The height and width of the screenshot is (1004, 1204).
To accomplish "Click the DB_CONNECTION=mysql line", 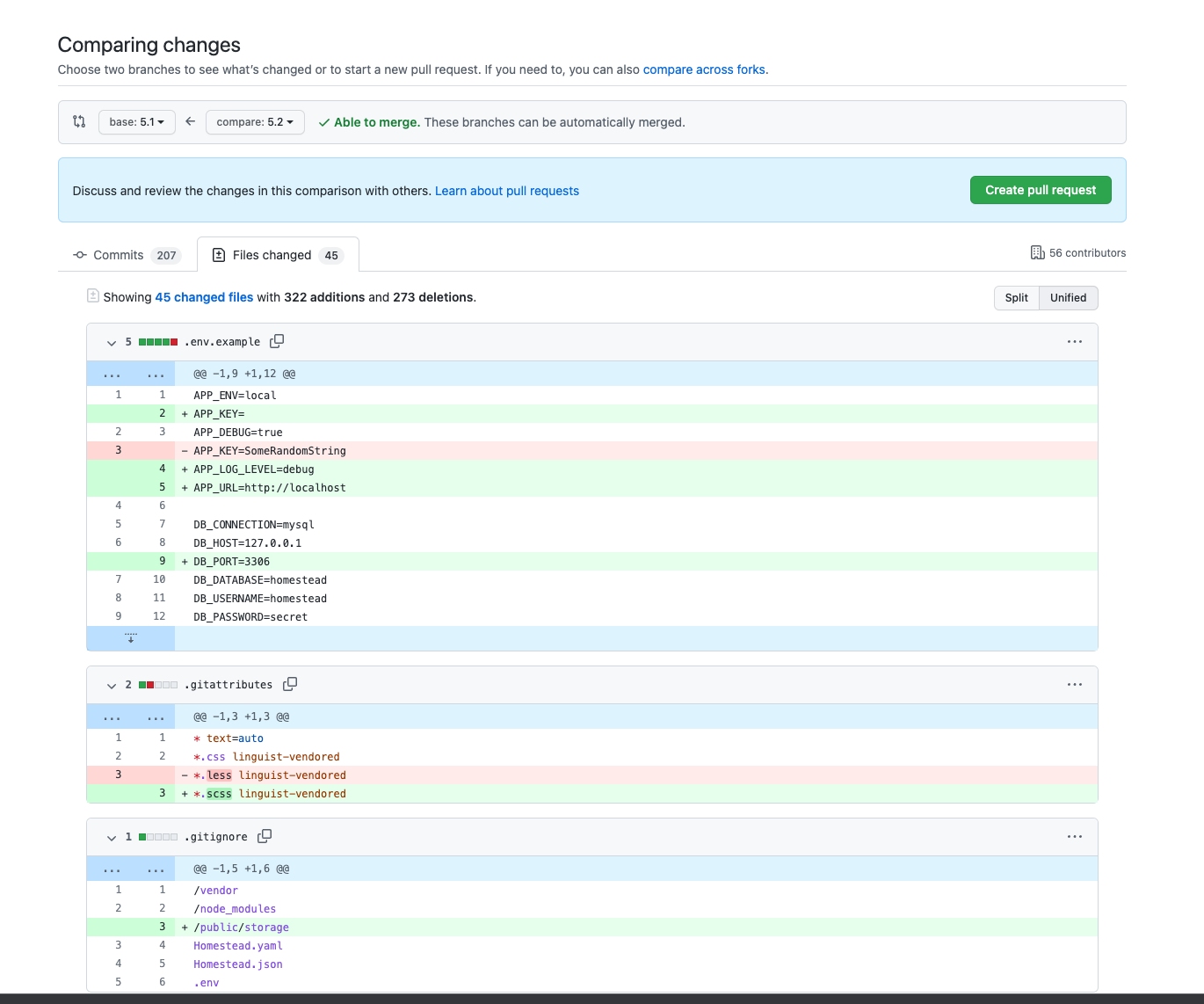I will tap(592, 525).
